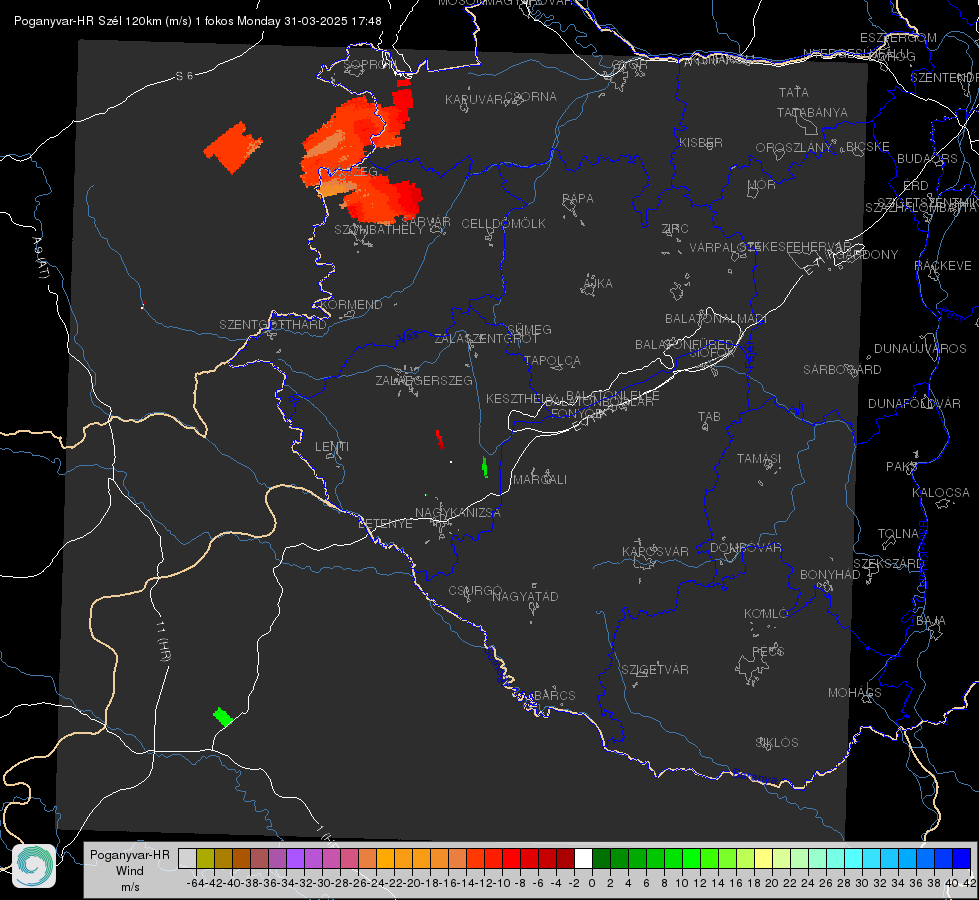Click the OROSZLANY city label

[x=794, y=148]
